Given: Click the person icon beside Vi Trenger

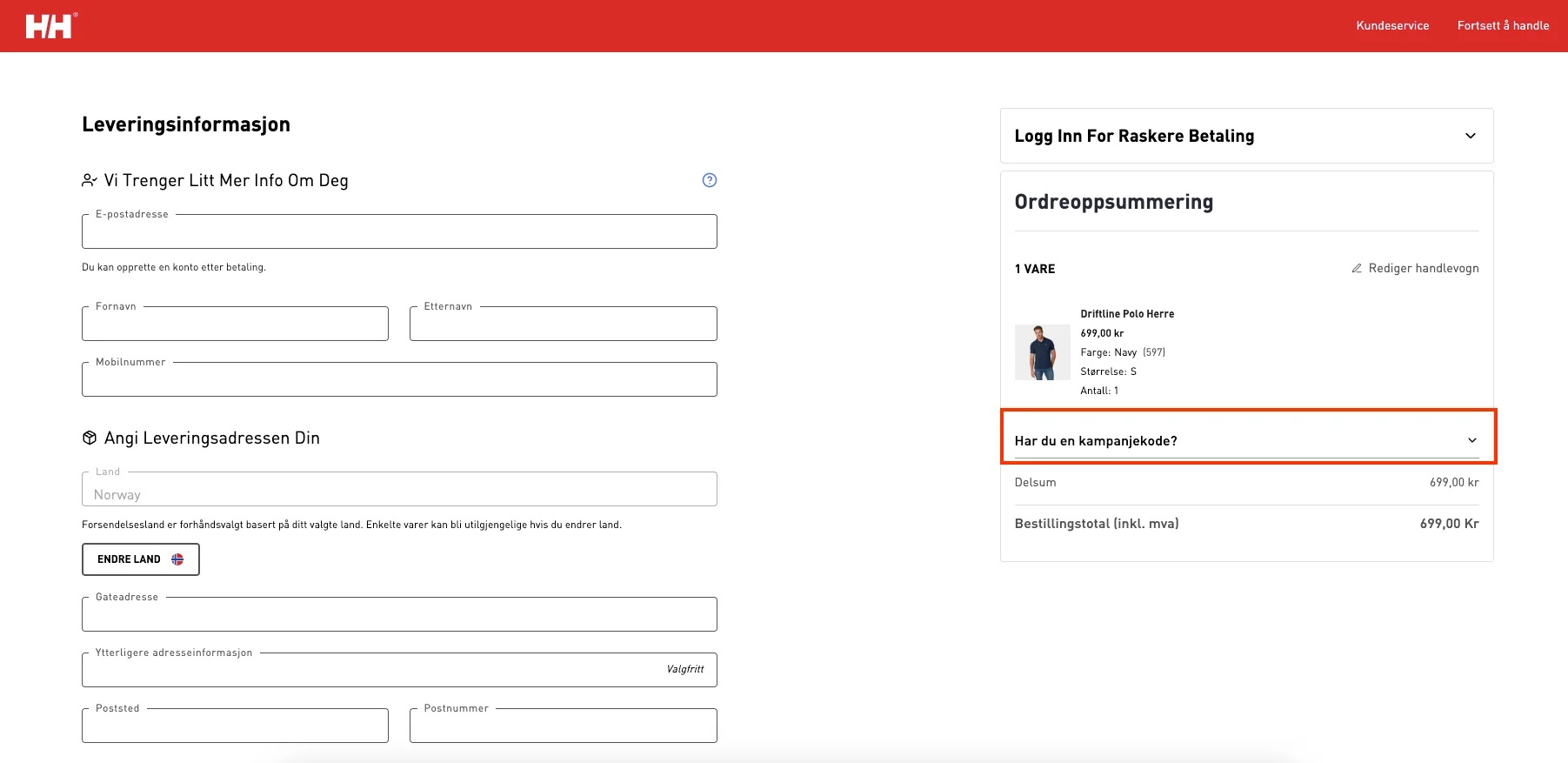Looking at the screenshot, I should (x=90, y=180).
